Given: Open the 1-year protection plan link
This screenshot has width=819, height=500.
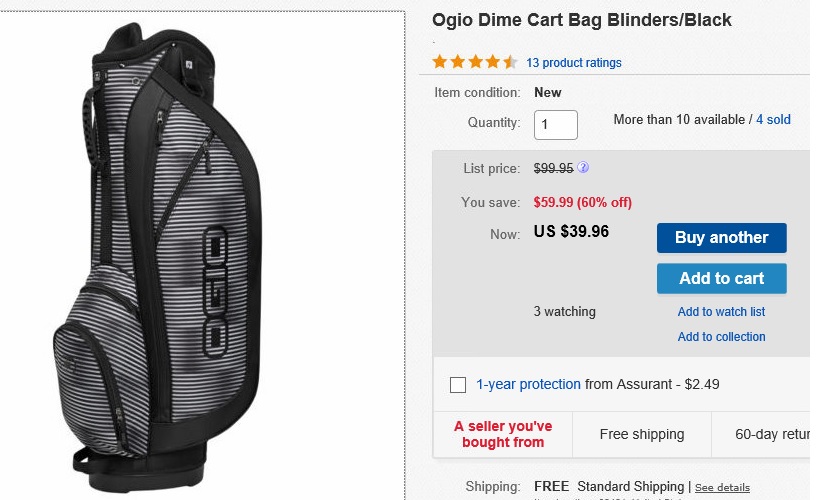Looking at the screenshot, I should point(528,384).
